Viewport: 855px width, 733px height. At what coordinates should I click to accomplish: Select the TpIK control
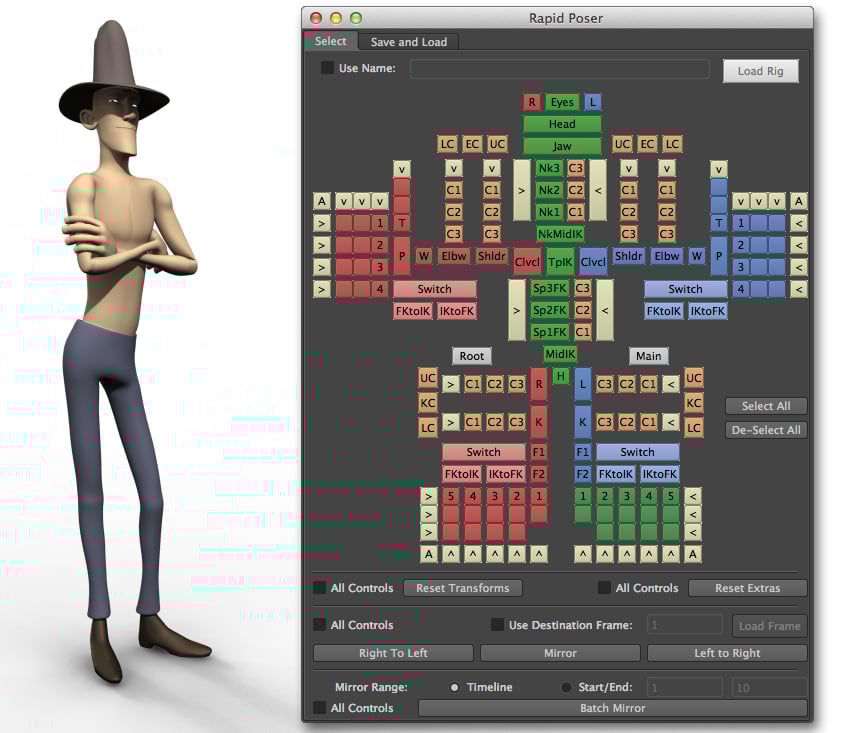[560, 262]
